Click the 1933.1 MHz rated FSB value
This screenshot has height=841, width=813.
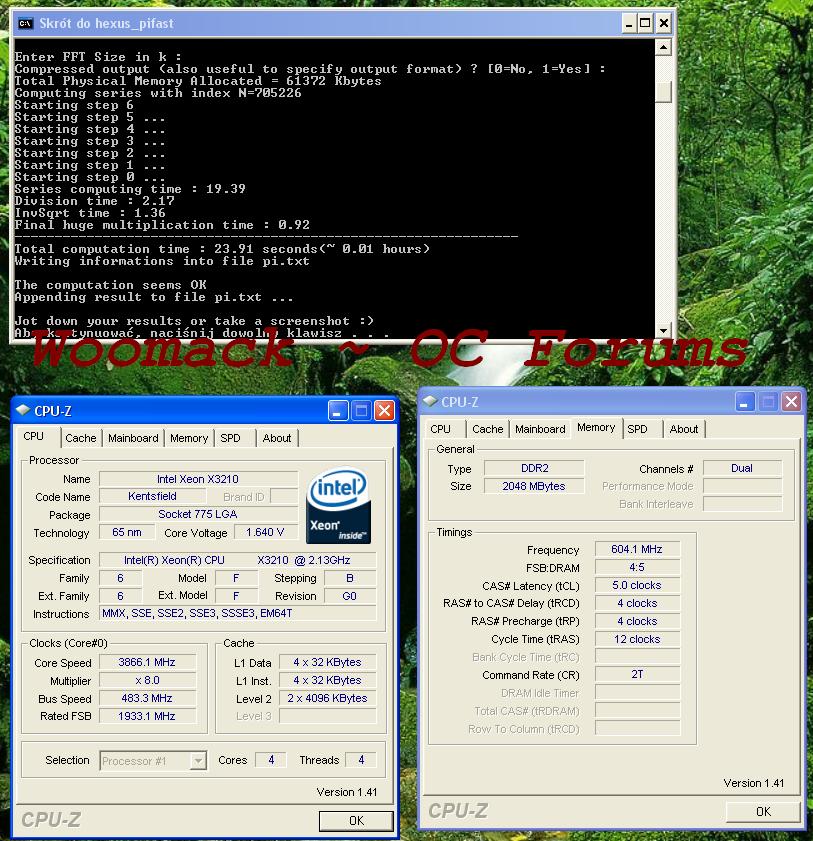tap(147, 716)
